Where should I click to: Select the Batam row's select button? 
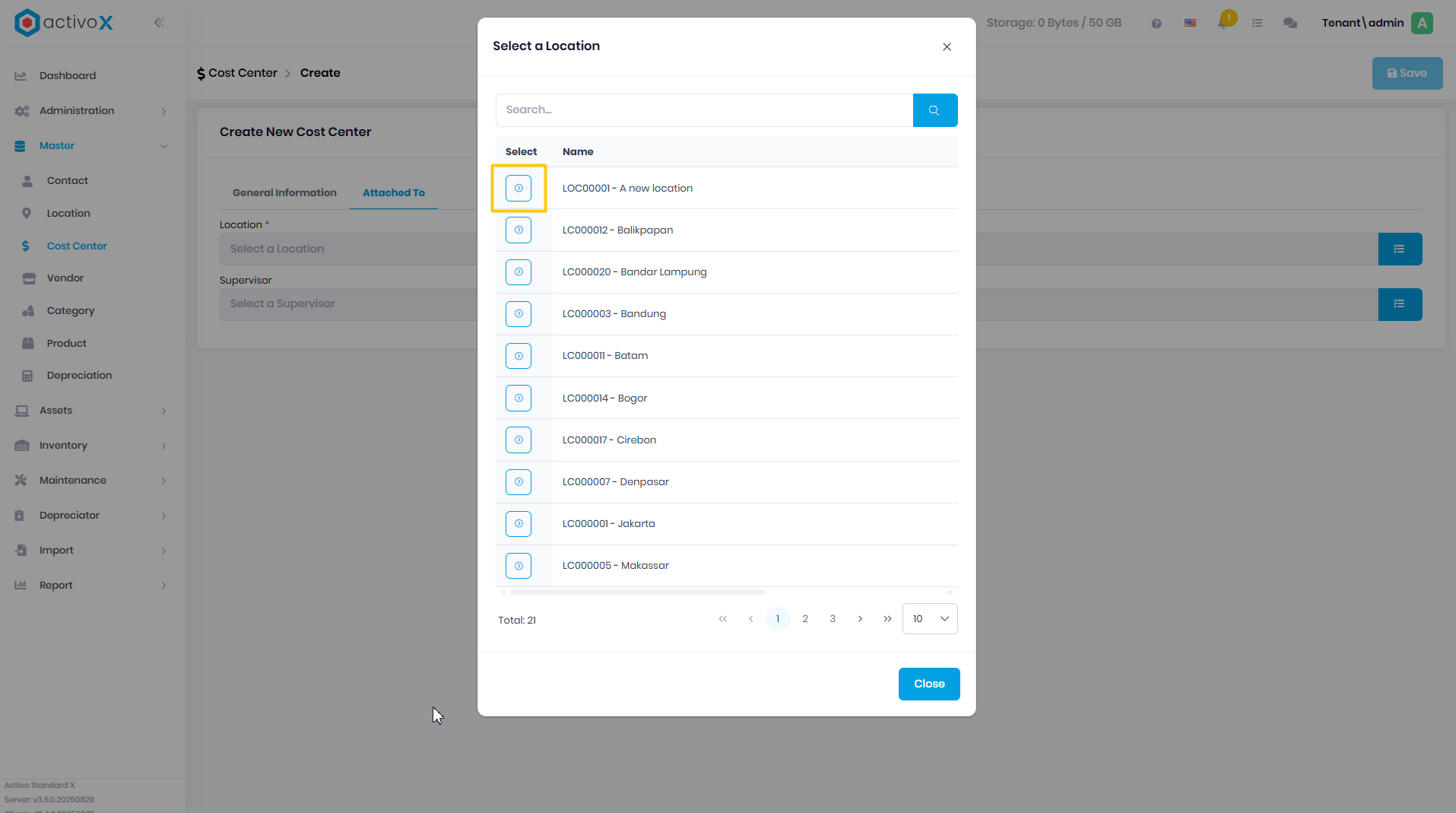[519, 356]
